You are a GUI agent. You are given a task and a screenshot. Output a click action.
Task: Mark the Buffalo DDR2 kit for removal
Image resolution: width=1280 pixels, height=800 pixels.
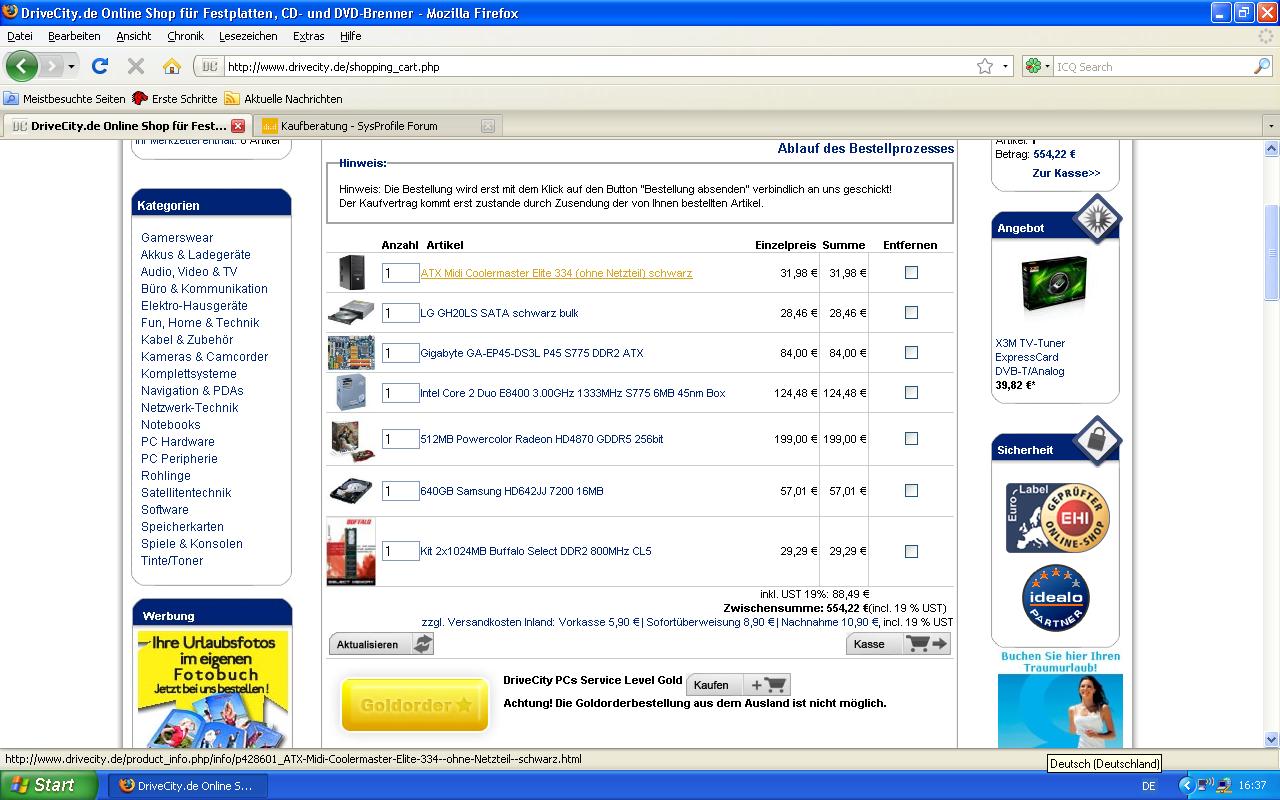[911, 551]
